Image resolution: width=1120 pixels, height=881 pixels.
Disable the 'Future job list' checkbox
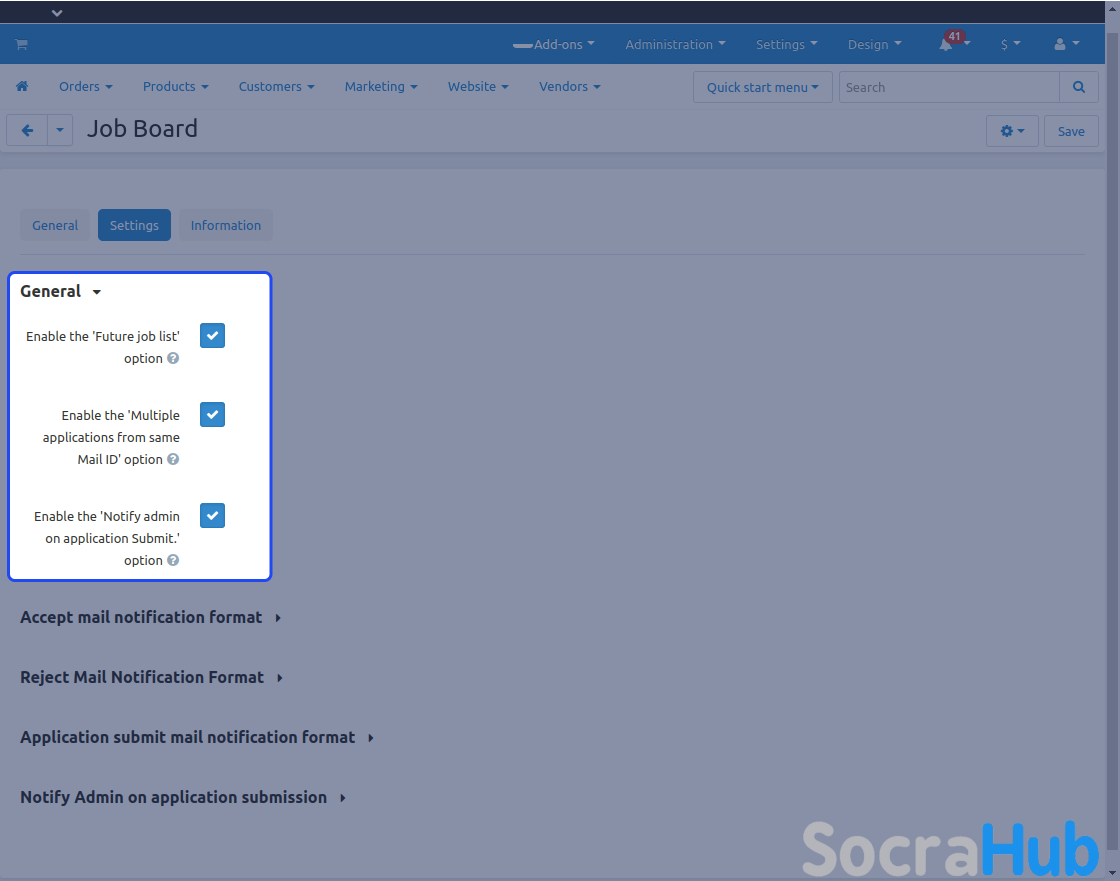(212, 336)
